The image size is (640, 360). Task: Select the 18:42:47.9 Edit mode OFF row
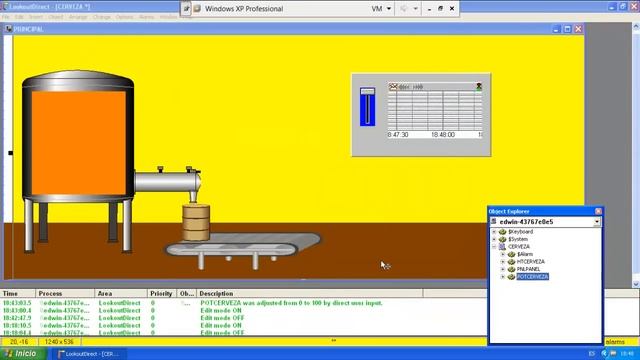(244, 318)
